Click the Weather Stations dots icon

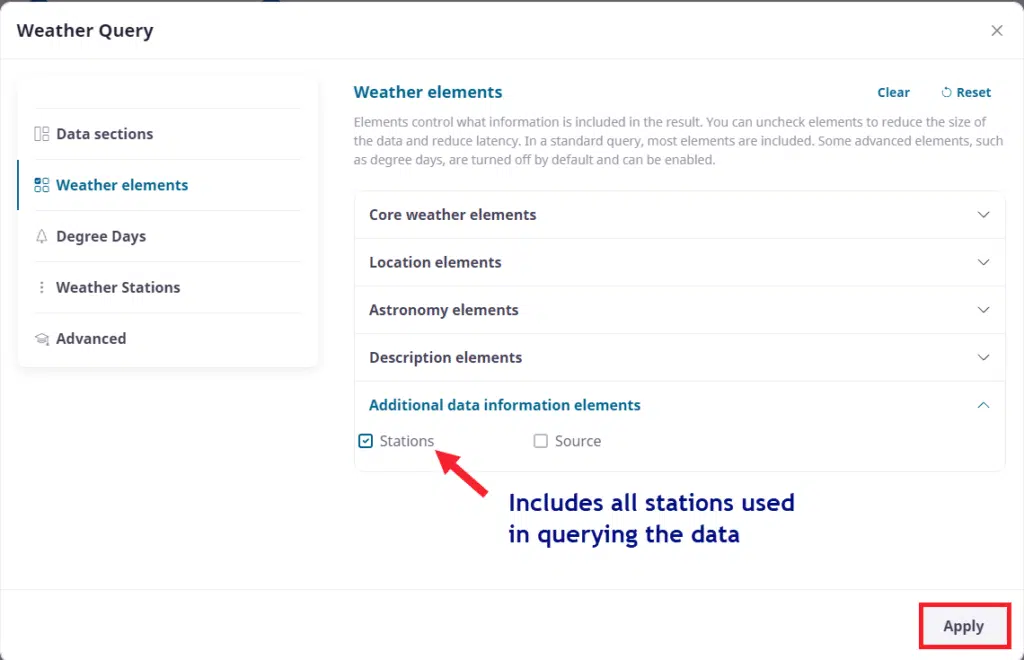click(42, 288)
